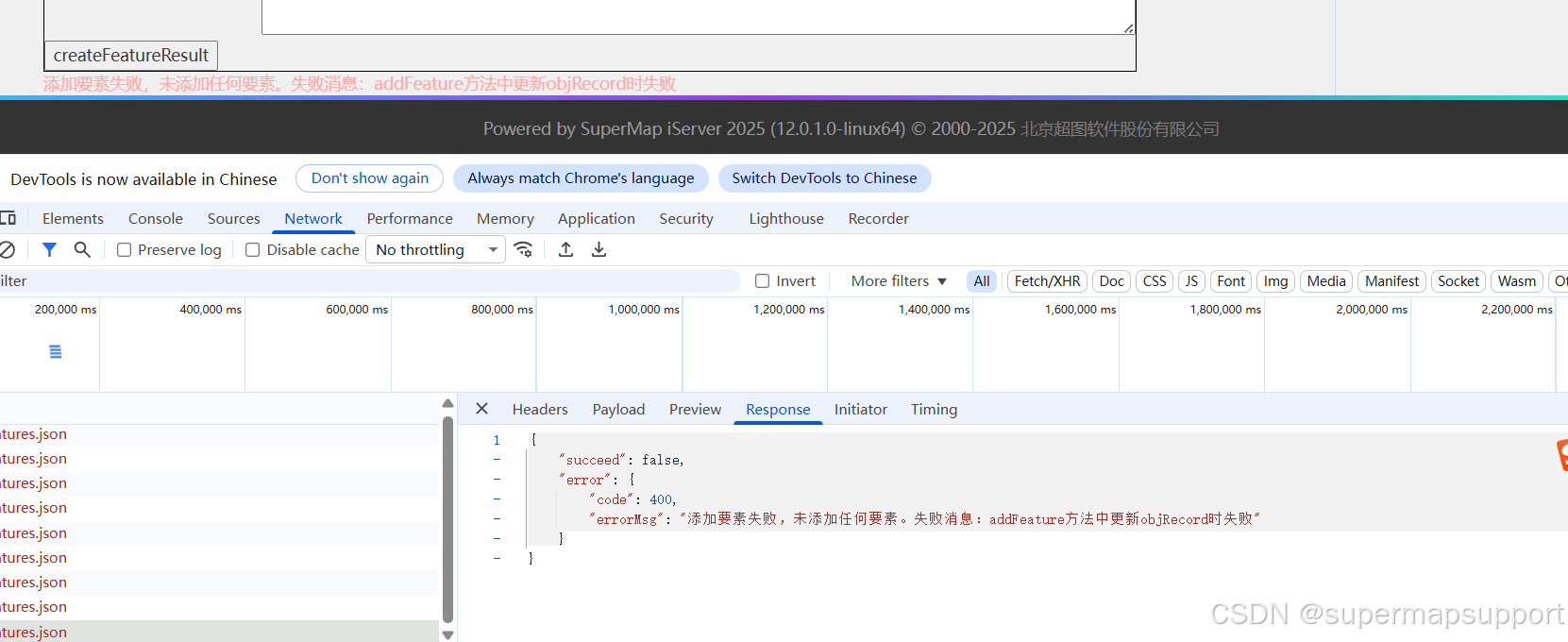The image size is (1568, 642).
Task: Select the highlighted last json request
Action: pos(220,632)
